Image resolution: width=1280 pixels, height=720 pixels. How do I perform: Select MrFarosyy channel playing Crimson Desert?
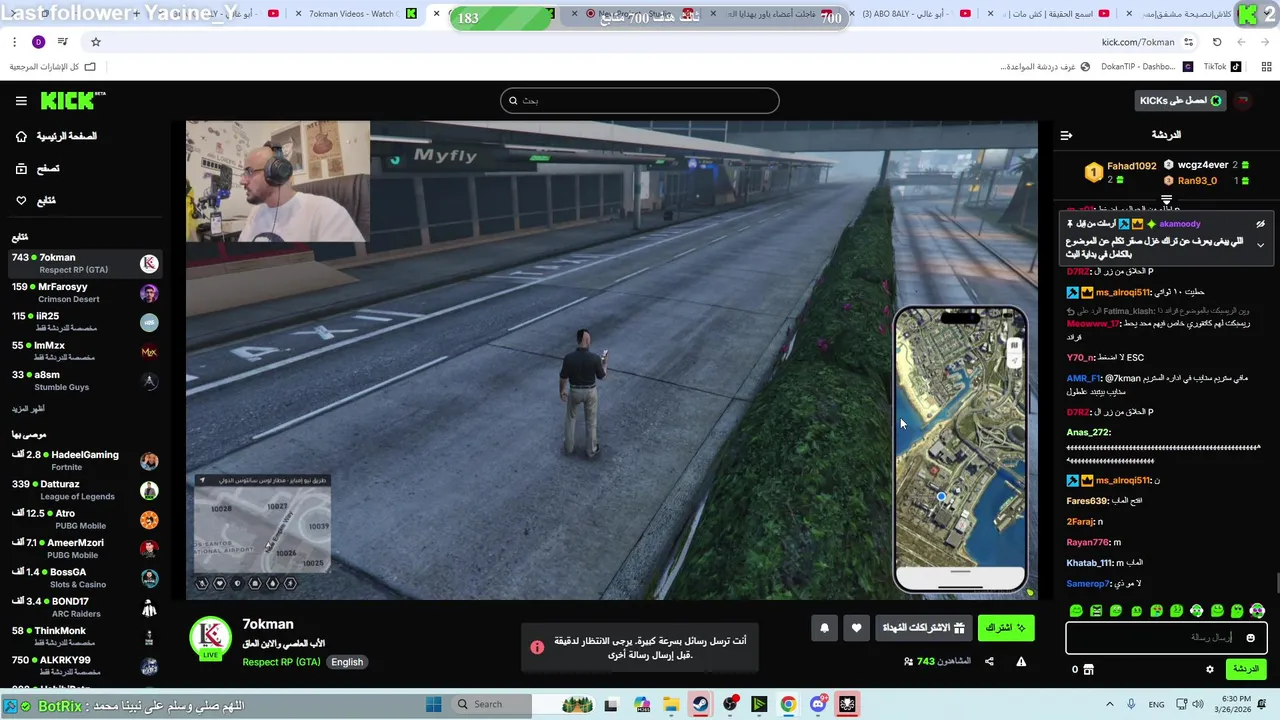(85, 293)
